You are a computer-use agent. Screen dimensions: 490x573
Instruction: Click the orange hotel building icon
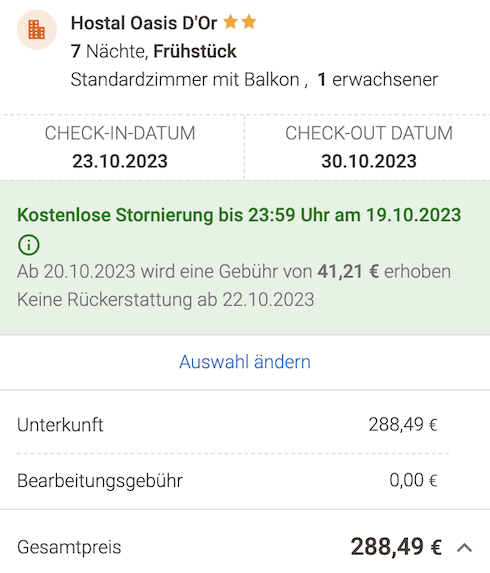(37, 30)
